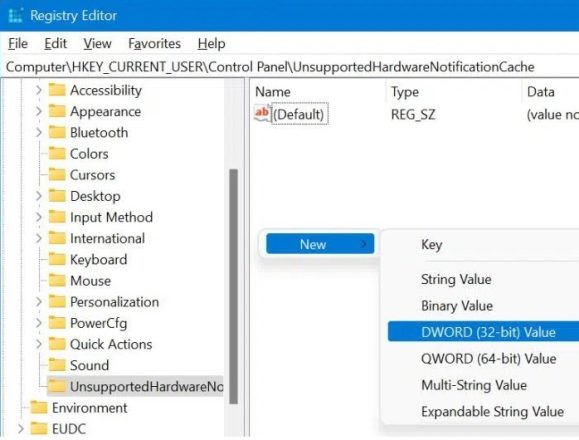Viewport: 579px width, 440px height.
Task: Choose String Value from submenu
Action: coord(456,279)
